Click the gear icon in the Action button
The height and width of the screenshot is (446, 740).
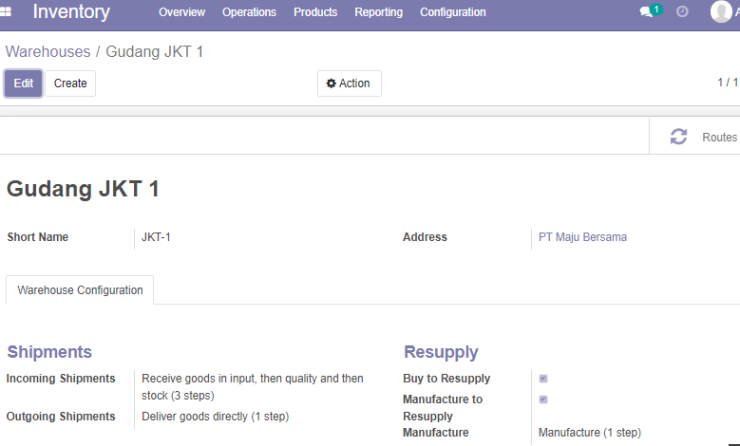click(x=331, y=84)
